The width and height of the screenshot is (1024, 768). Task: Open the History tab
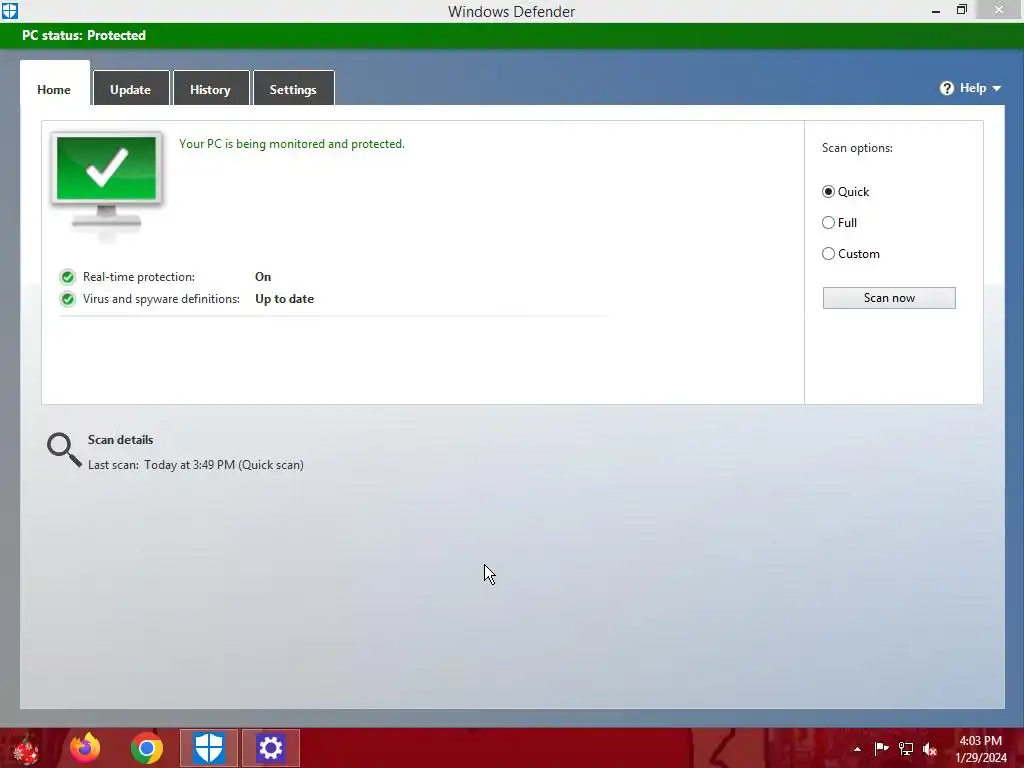coord(210,89)
